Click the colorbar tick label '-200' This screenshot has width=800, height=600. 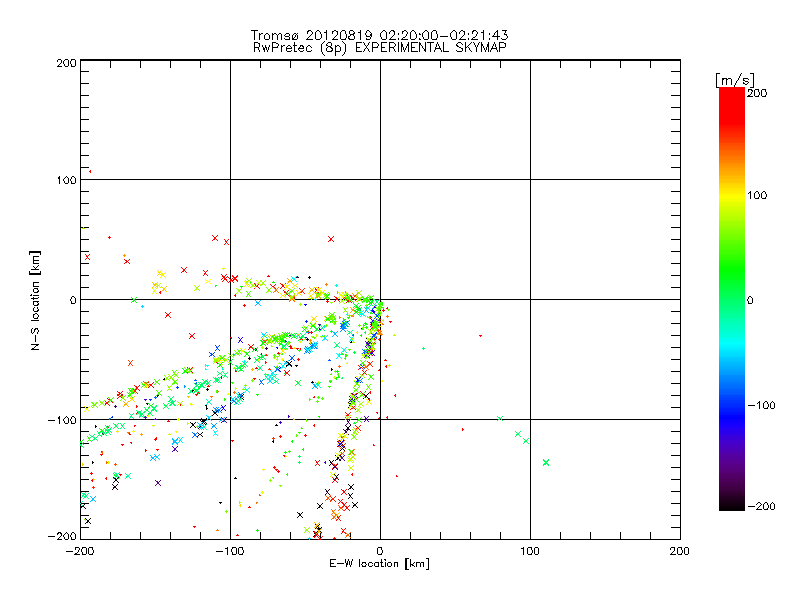761,506
